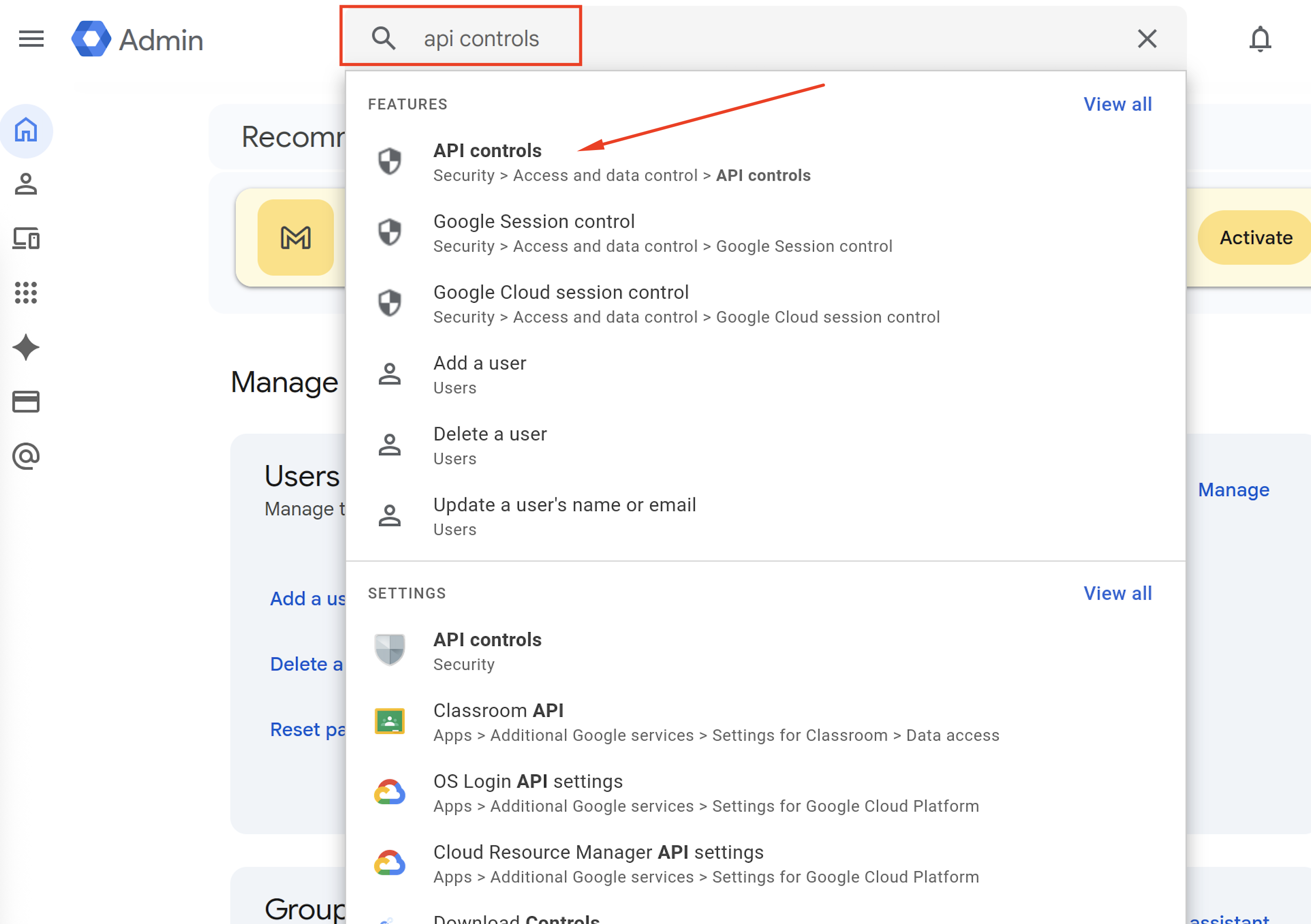The height and width of the screenshot is (924, 1311).
Task: Choose Update a user's name or email
Action: pyautogui.click(x=765, y=516)
